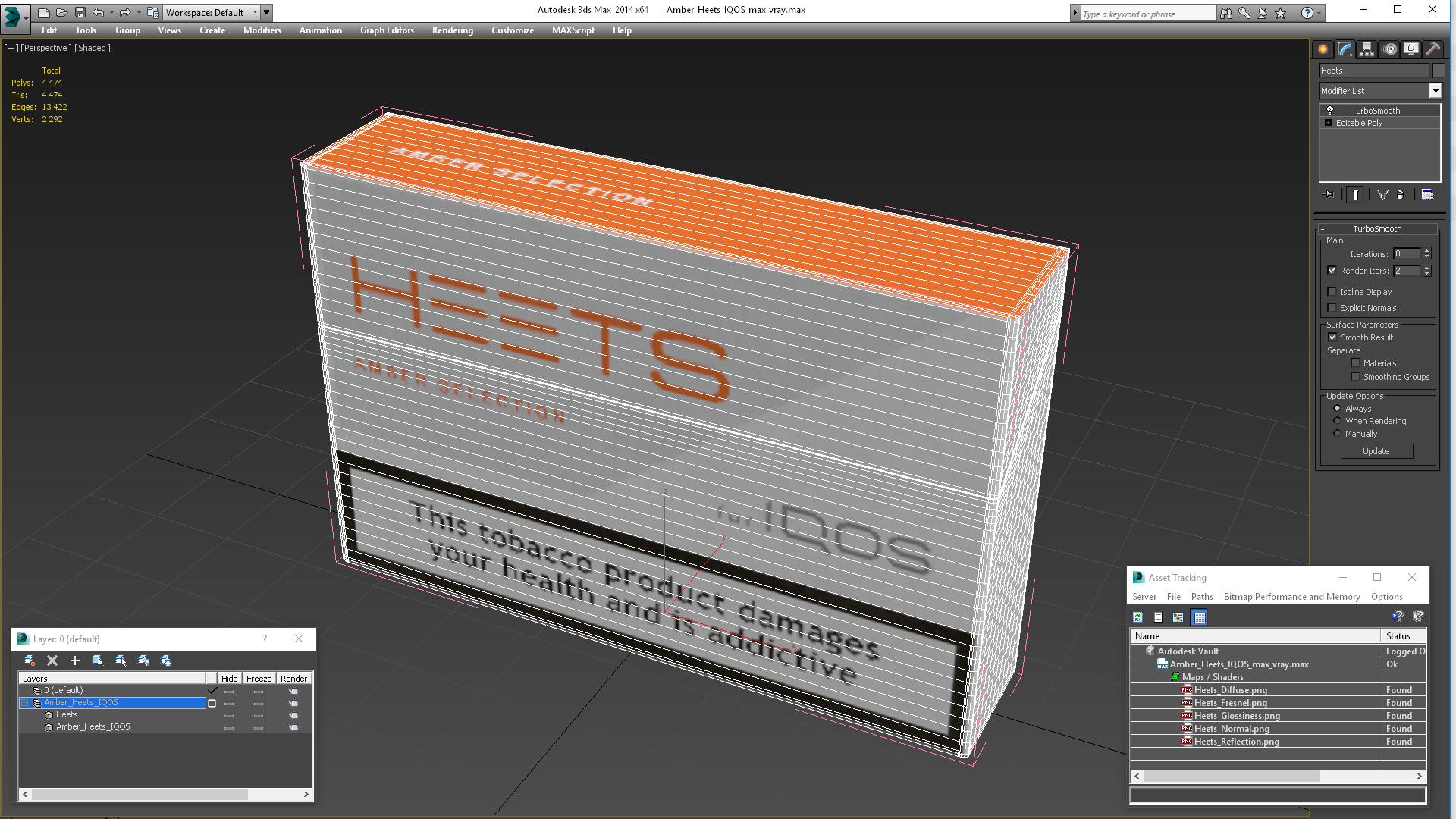This screenshot has height=819, width=1456.
Task: Click the Pin Stack icon
Action: point(1329,195)
